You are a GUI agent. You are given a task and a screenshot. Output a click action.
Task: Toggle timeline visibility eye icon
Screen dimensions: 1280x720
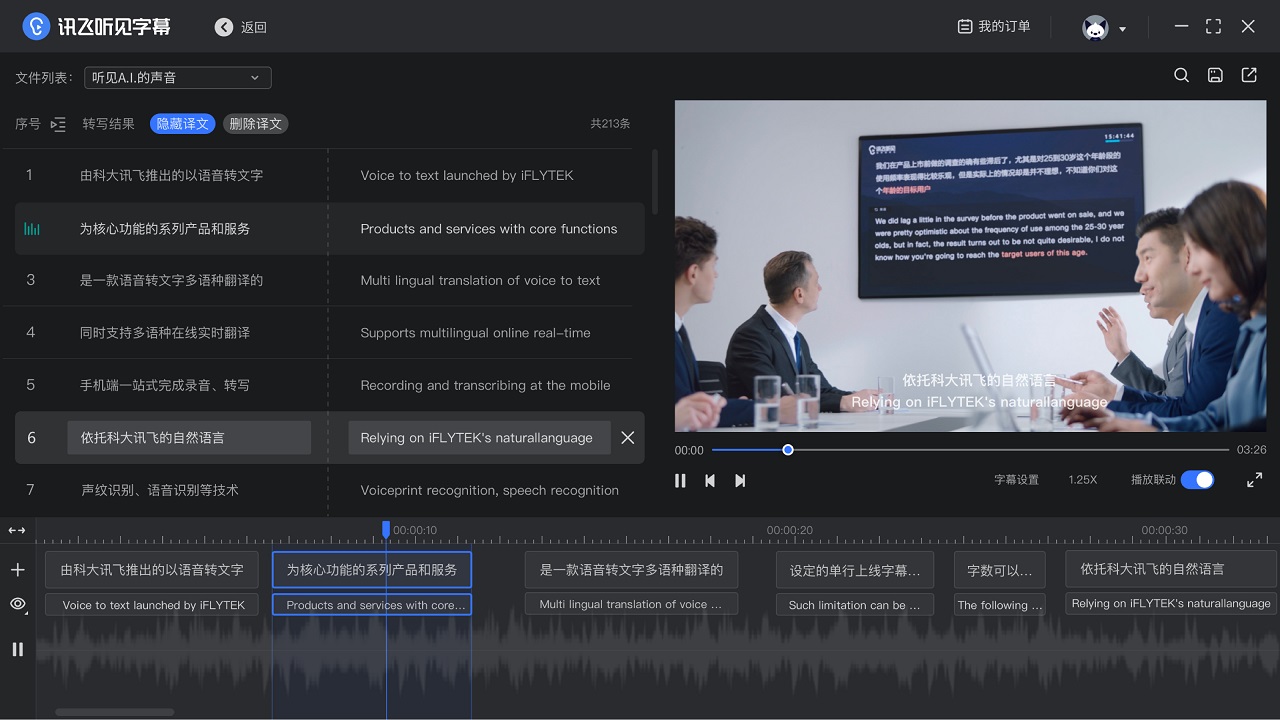[17, 604]
